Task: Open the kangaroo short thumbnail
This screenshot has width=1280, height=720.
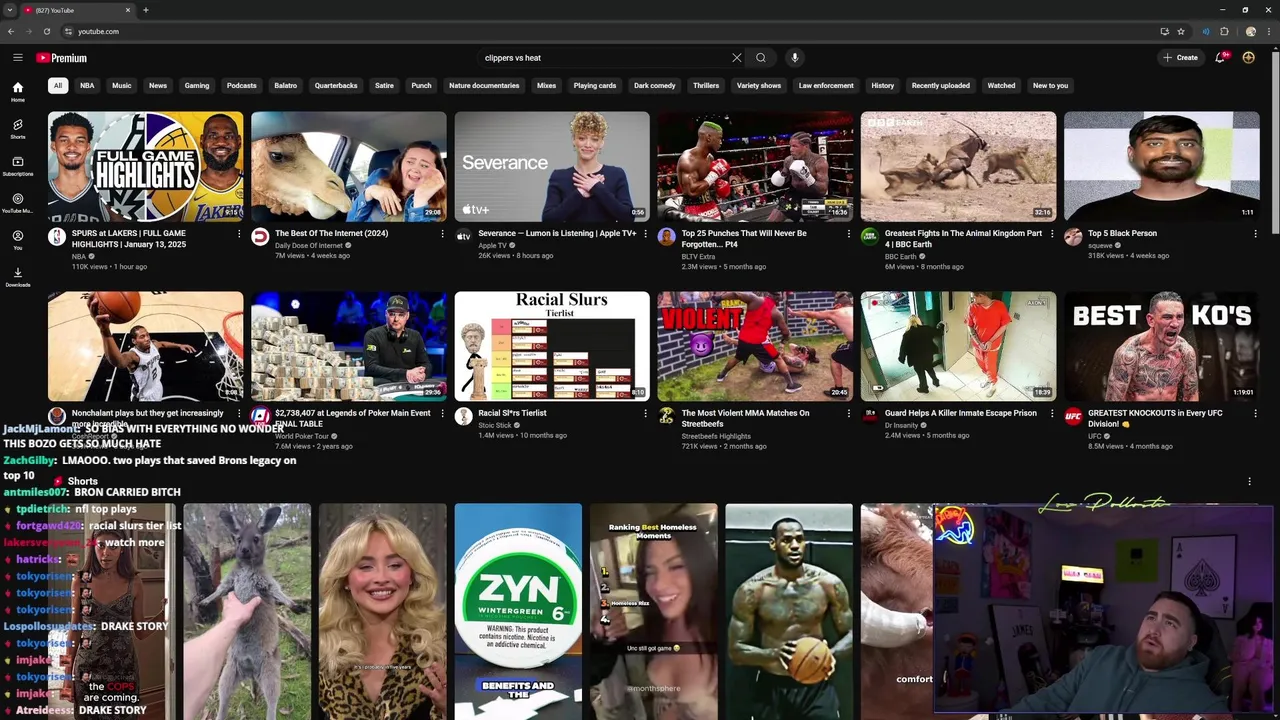Action: tap(247, 611)
